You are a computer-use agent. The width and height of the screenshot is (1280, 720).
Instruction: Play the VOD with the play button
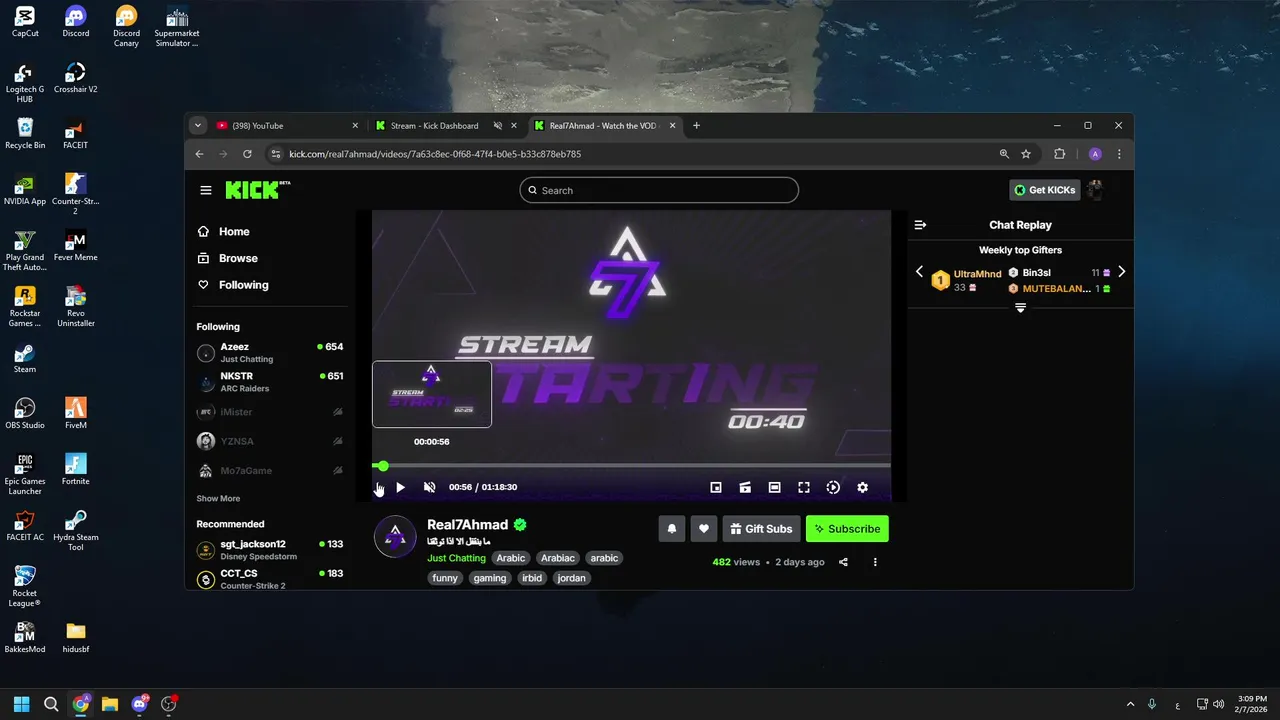(x=400, y=488)
